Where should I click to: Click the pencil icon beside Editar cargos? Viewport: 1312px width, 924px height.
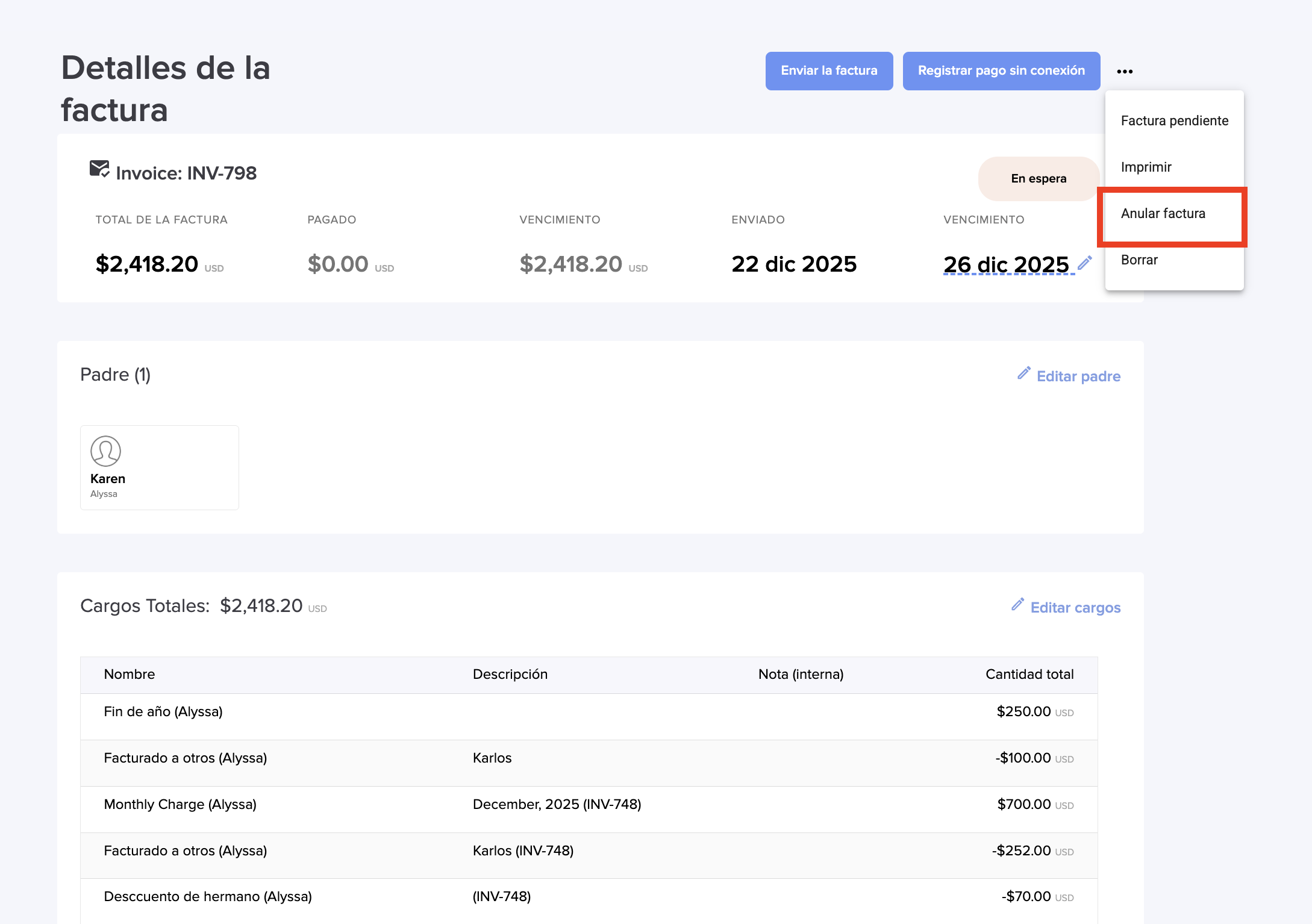point(1017,605)
